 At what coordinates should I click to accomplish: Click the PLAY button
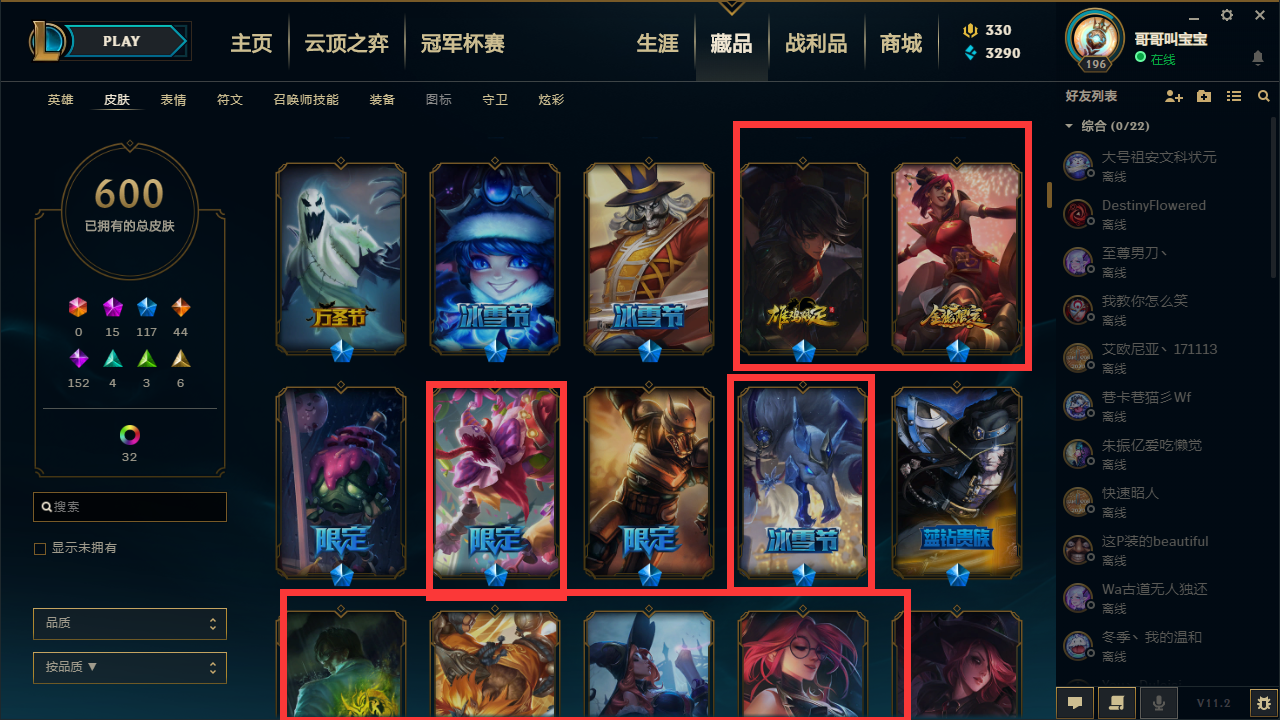124,41
